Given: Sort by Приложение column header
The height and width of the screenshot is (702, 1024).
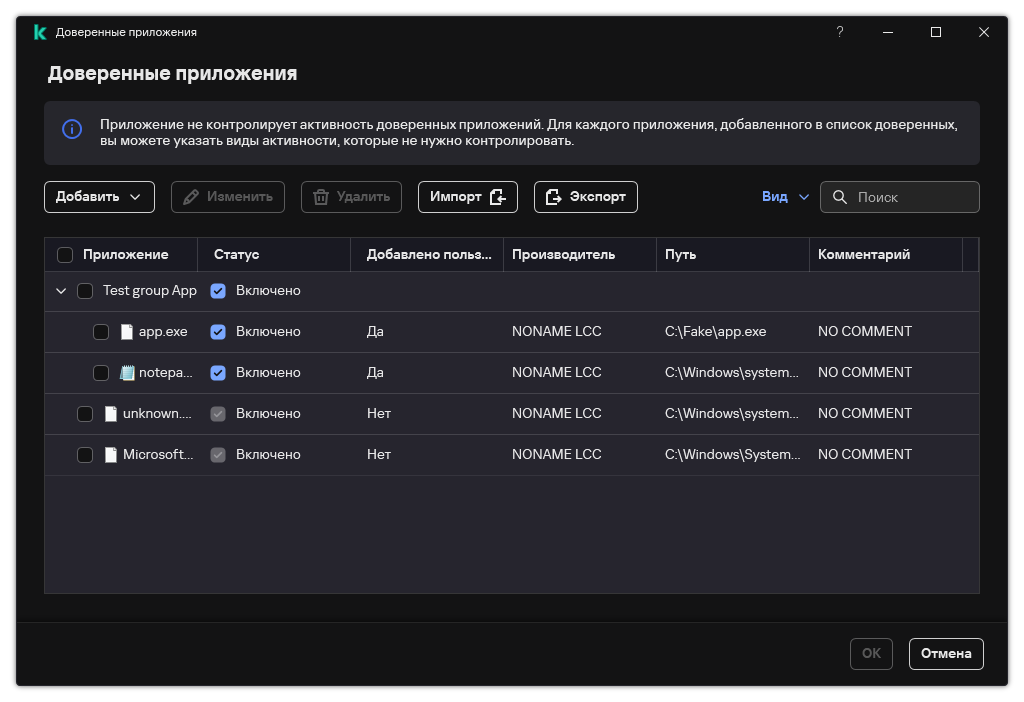Looking at the screenshot, I should pos(125,255).
